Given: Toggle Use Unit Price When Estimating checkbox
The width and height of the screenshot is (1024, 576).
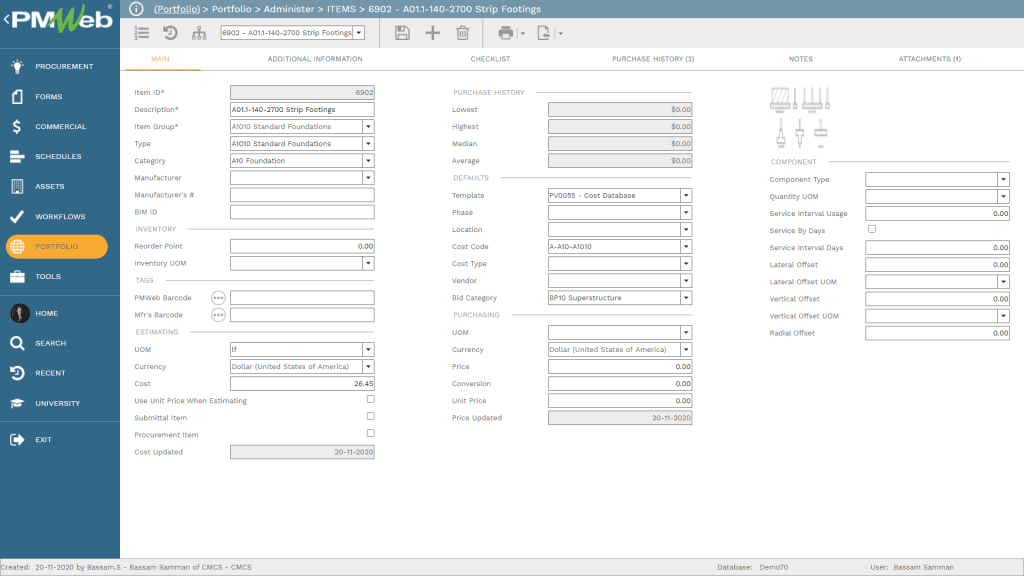Looking at the screenshot, I should click(x=370, y=399).
